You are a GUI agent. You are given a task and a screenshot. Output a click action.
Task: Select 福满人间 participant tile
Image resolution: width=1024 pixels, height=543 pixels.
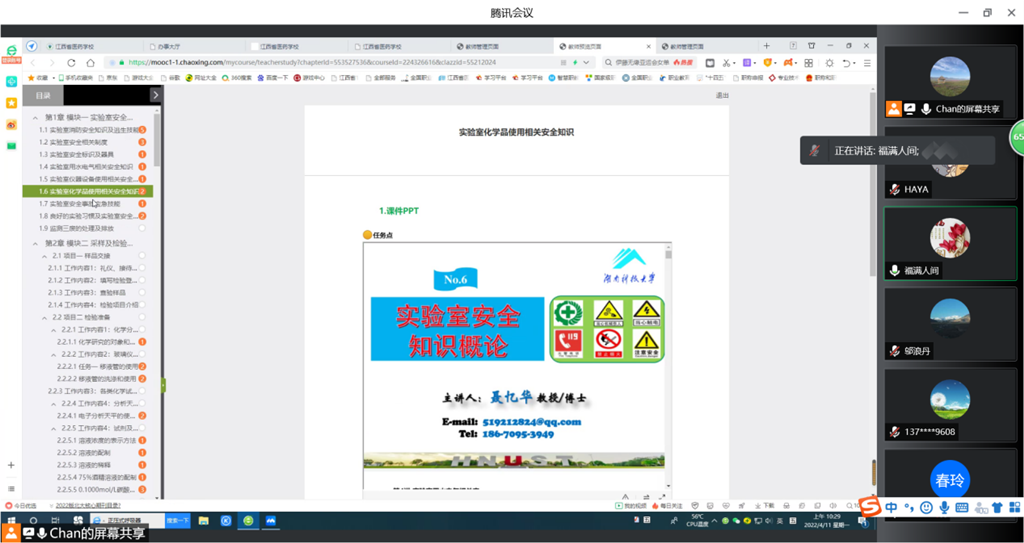coord(950,243)
